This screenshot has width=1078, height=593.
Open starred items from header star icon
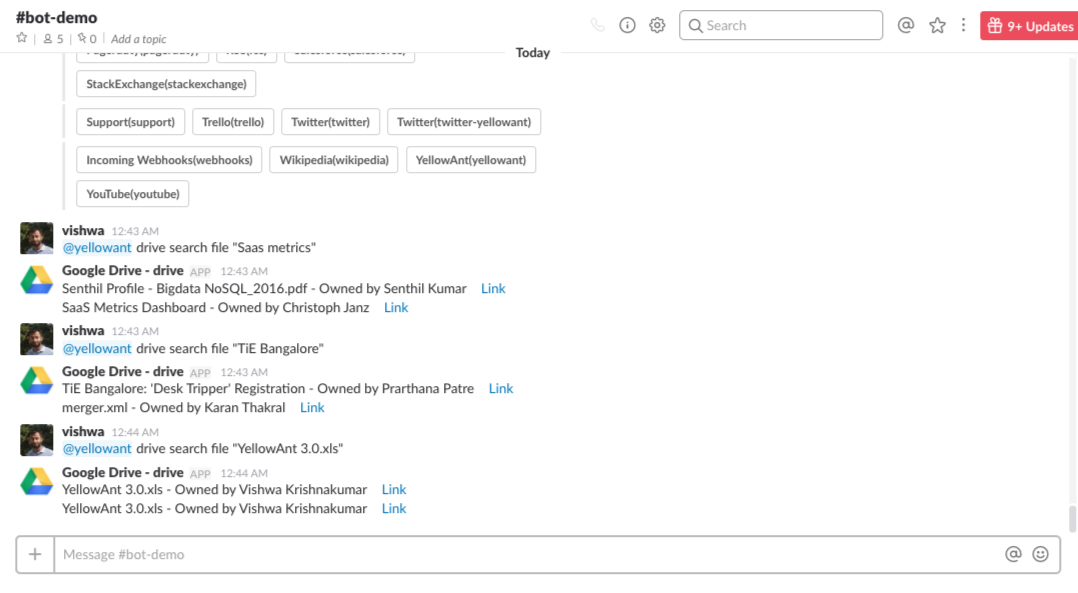pyautogui.click(x=937, y=25)
